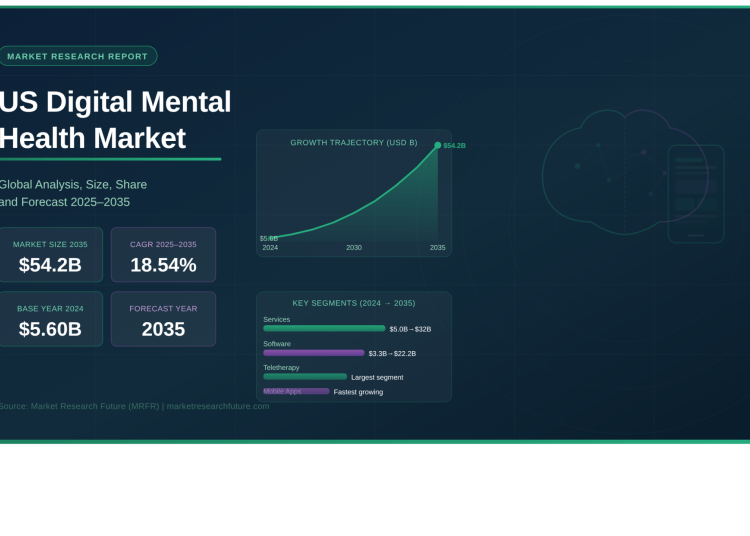Click the 2024 label on chart axis
This screenshot has width=750, height=536.
pyautogui.click(x=270, y=247)
